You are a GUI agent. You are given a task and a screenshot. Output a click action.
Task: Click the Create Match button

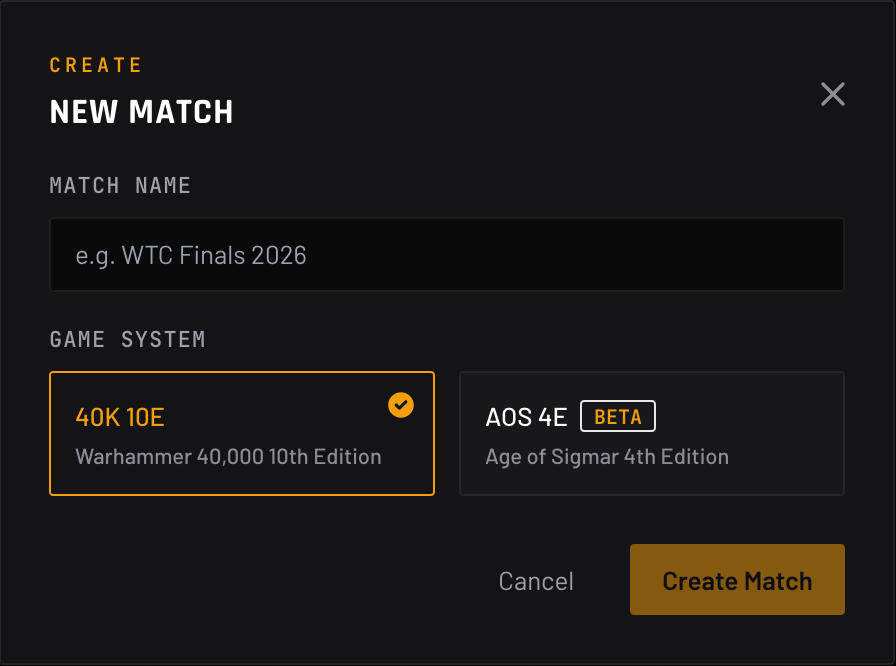(737, 580)
